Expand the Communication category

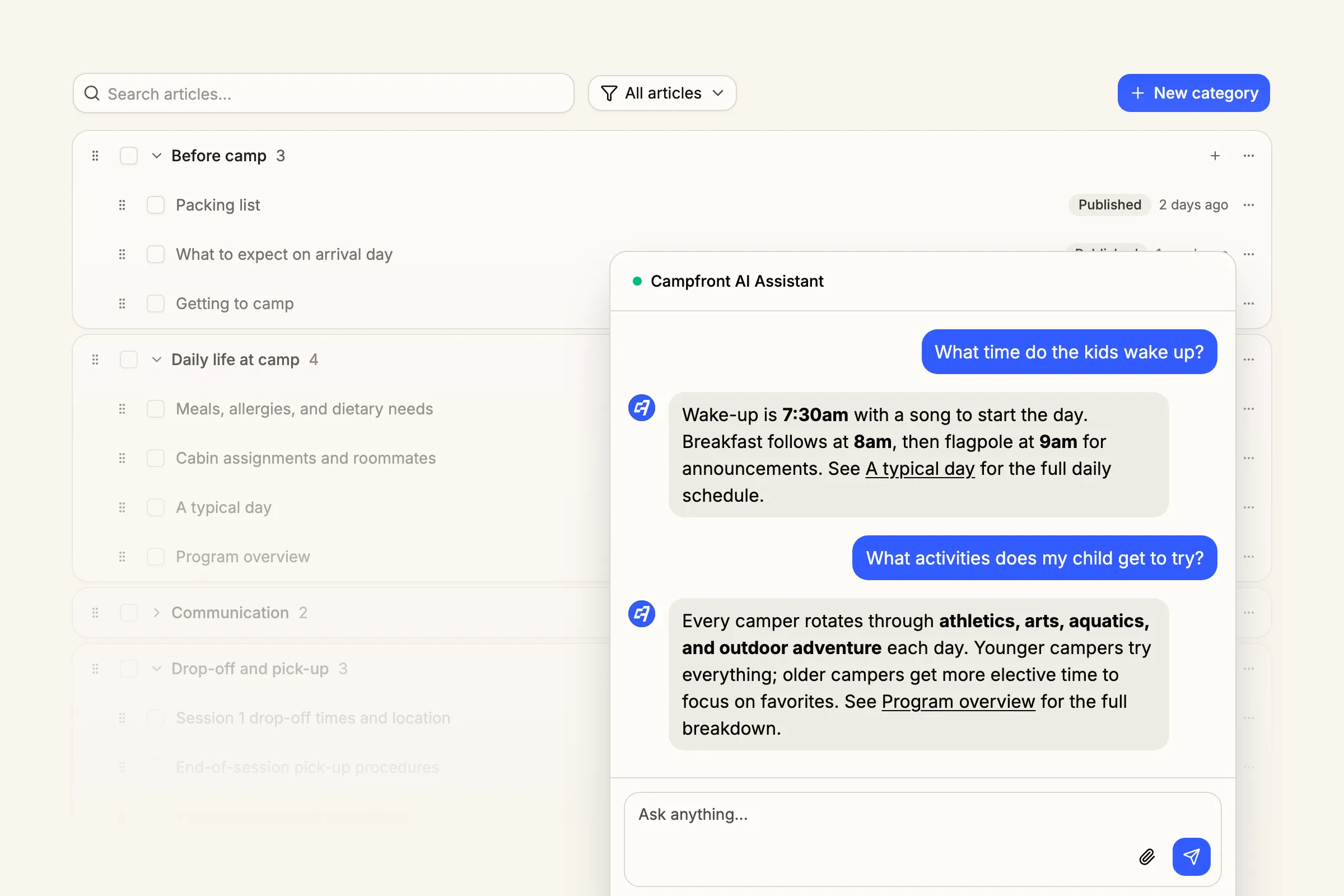pyautogui.click(x=157, y=613)
